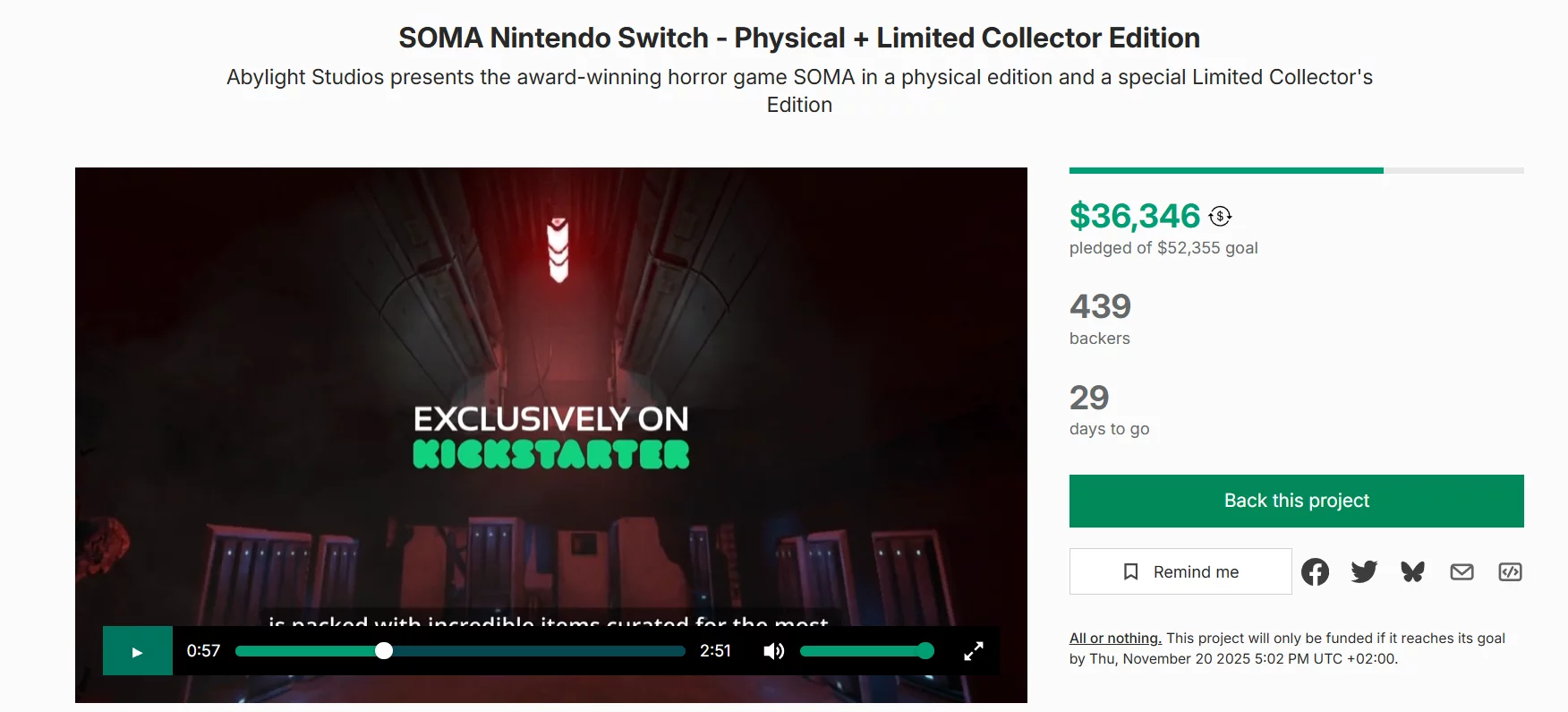Play the campaign video
Image resolution: width=1568 pixels, height=712 pixels.
[x=137, y=651]
